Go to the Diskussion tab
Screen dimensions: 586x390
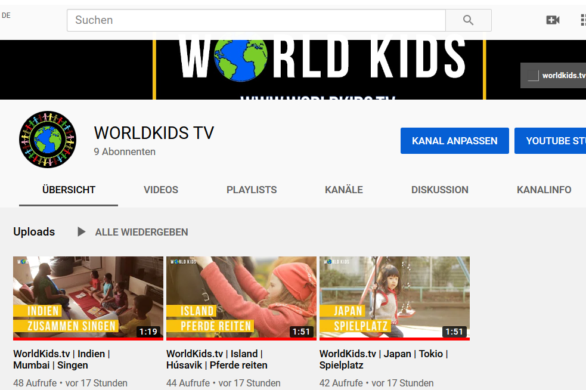440,190
